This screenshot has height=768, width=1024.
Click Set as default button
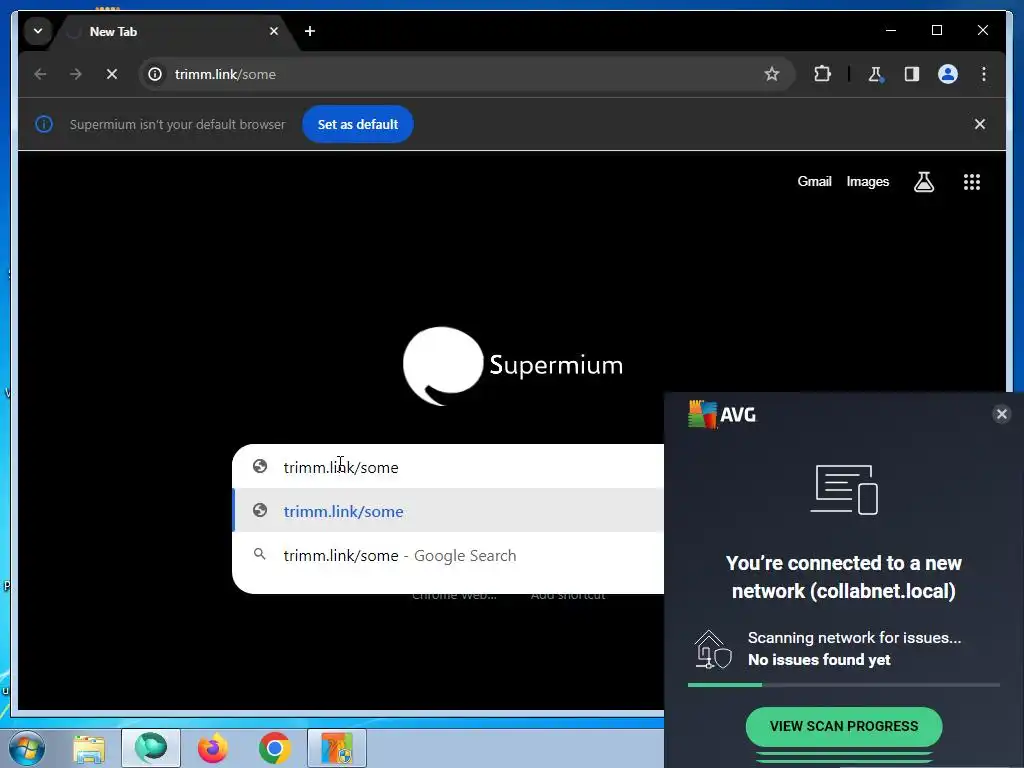[357, 124]
